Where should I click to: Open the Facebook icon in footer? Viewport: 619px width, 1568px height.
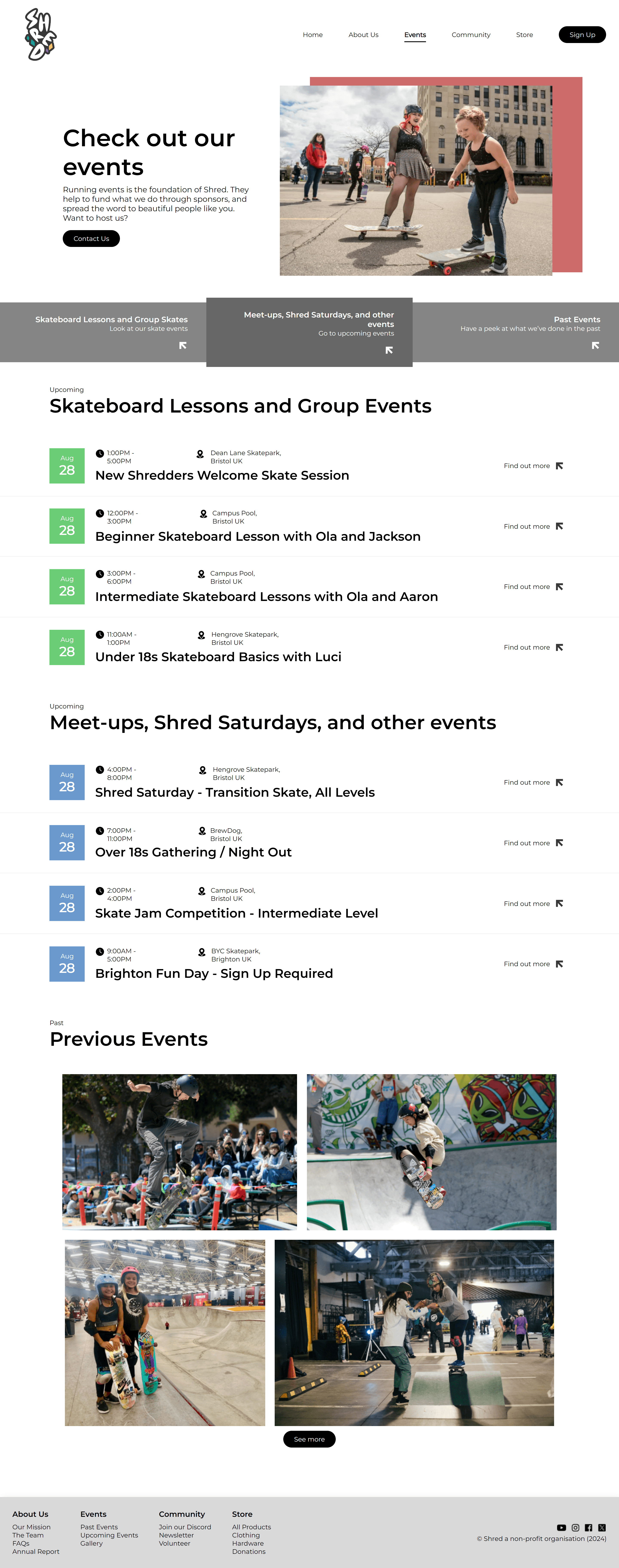589,1528
